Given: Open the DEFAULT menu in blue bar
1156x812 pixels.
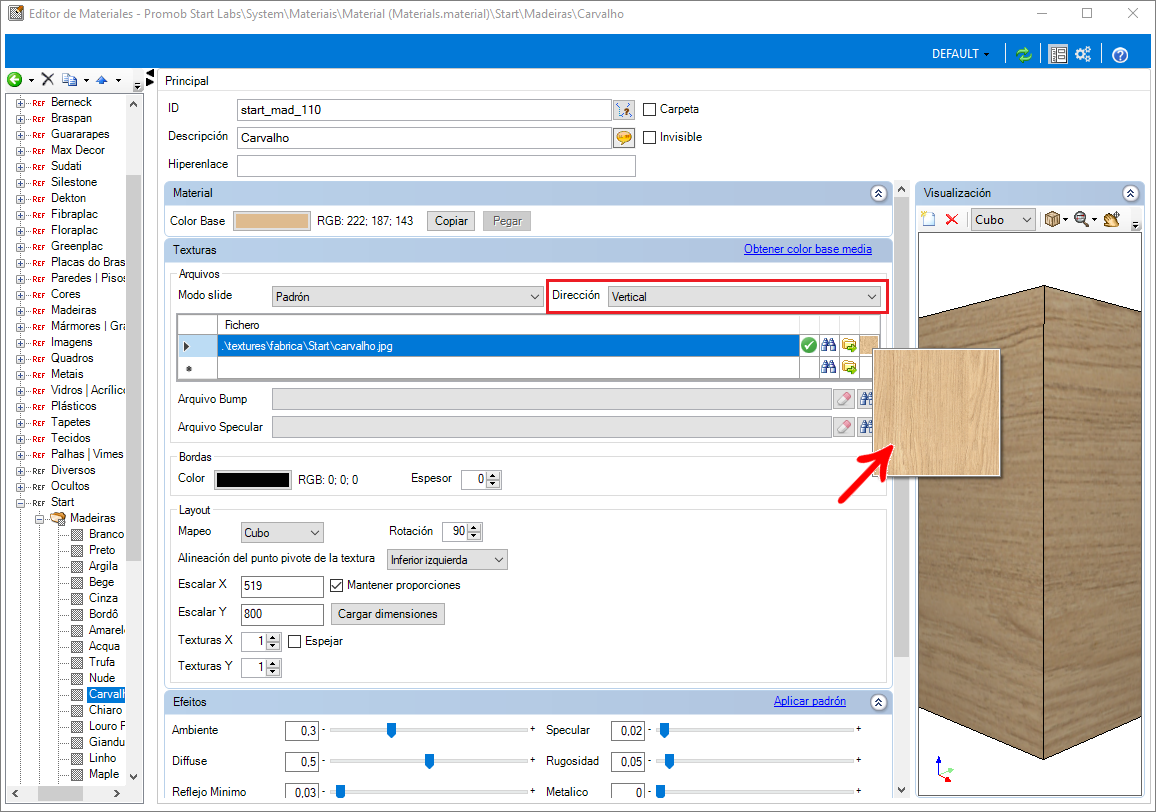Looking at the screenshot, I should click(961, 54).
